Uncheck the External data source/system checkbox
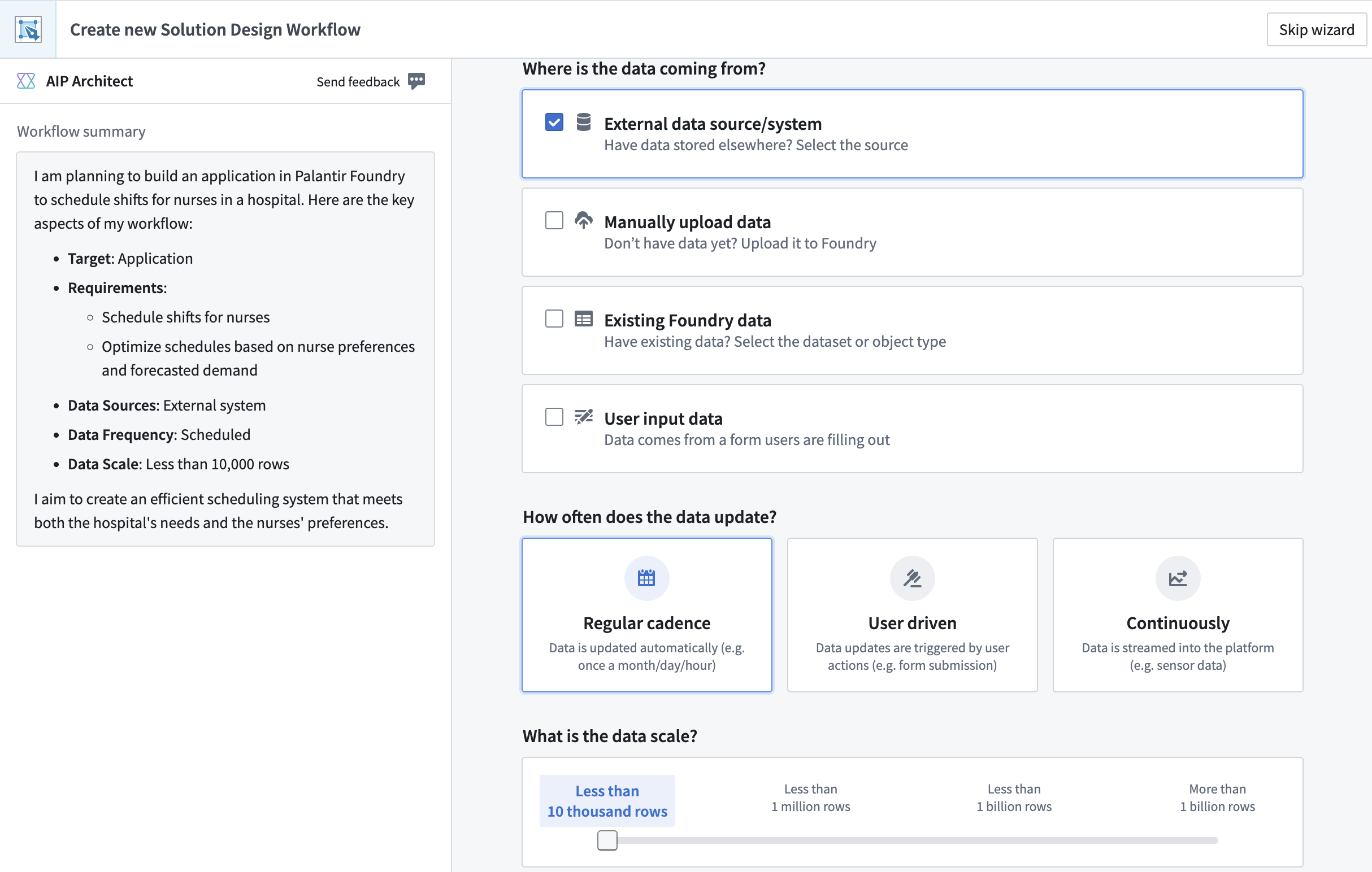This screenshot has height=872, width=1372. point(554,122)
